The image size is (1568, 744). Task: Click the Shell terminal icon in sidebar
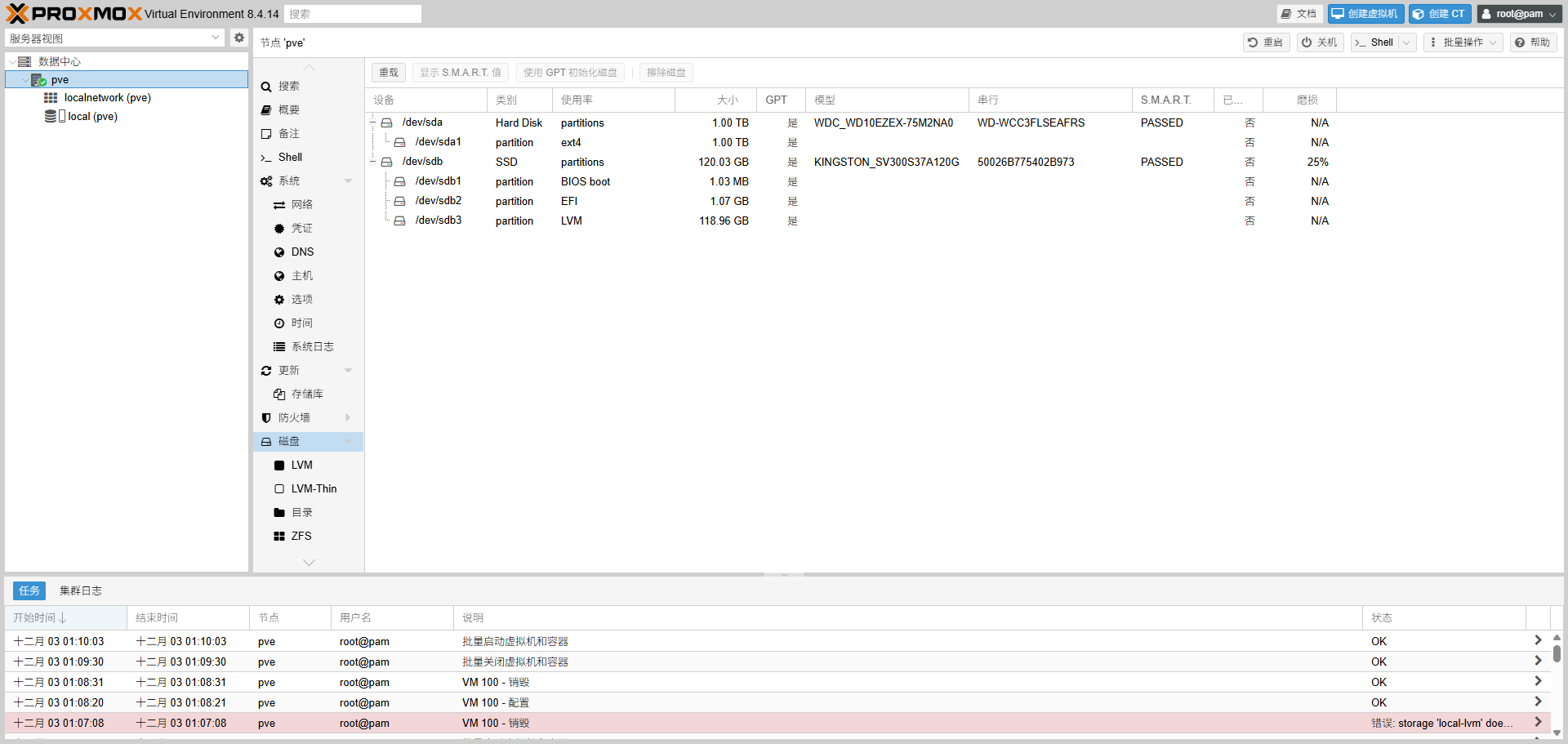266,158
